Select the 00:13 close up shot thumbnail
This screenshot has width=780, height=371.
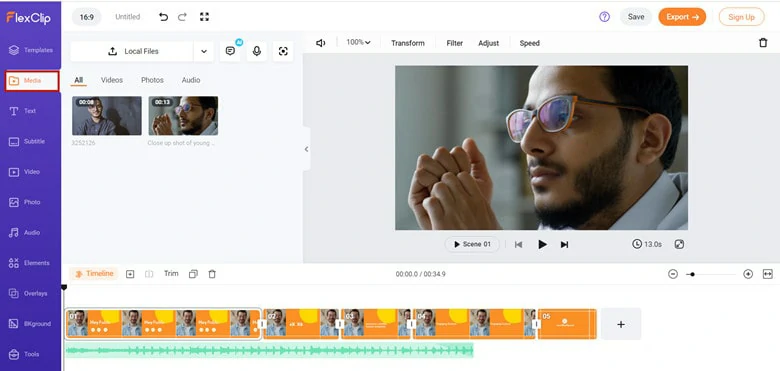183,116
